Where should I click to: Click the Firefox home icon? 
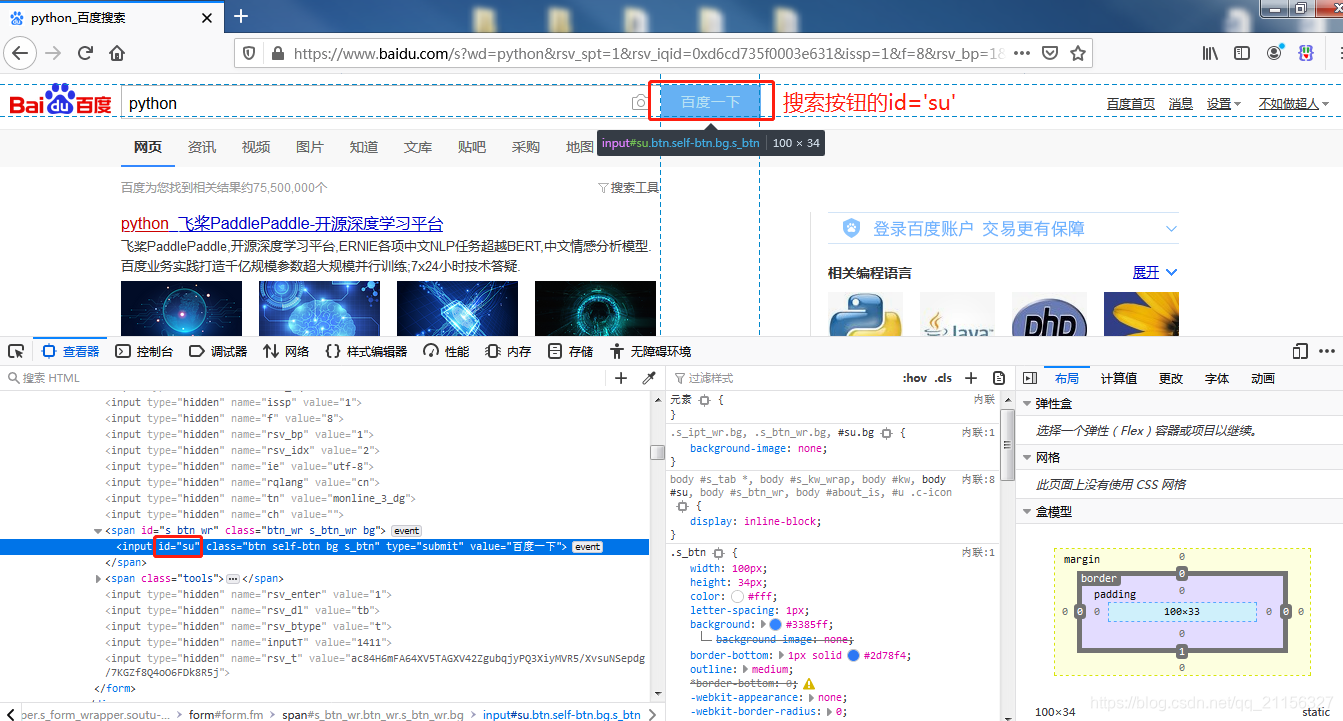point(118,53)
